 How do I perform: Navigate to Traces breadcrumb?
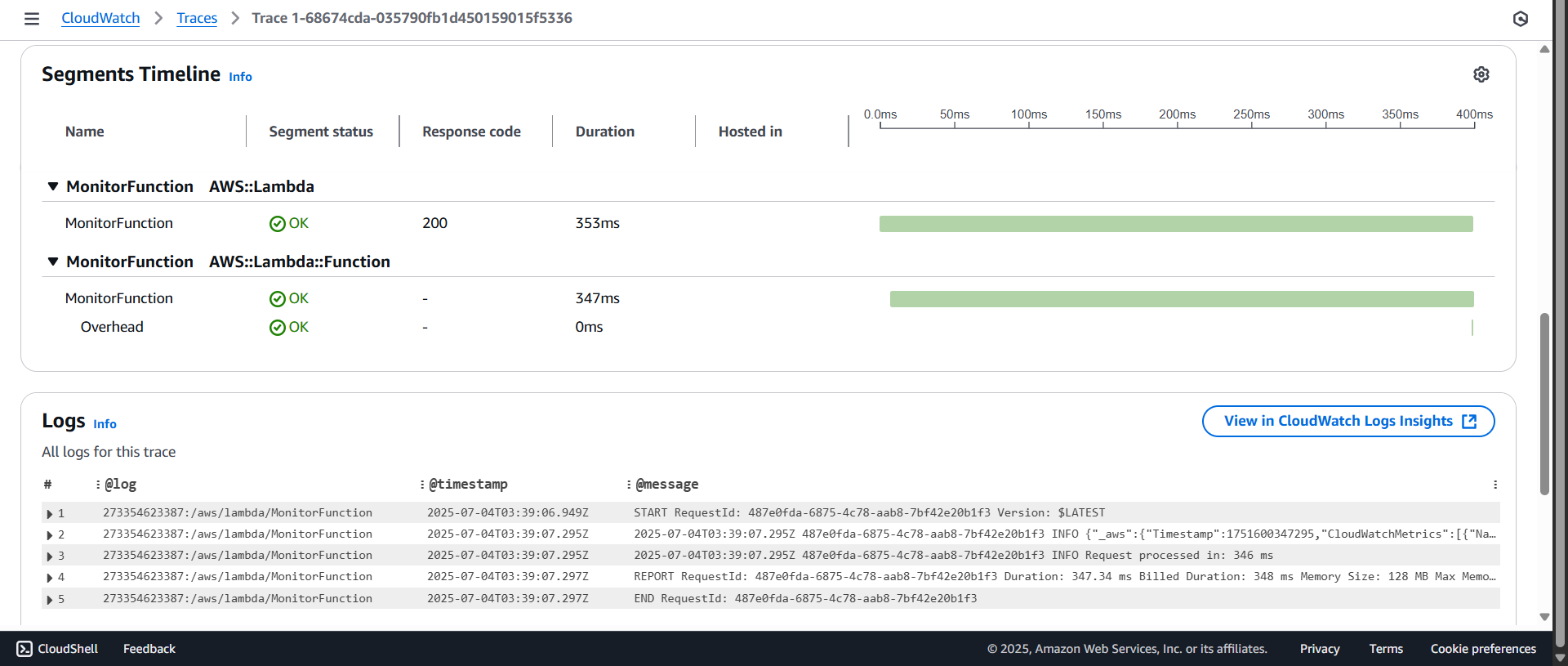[x=197, y=18]
